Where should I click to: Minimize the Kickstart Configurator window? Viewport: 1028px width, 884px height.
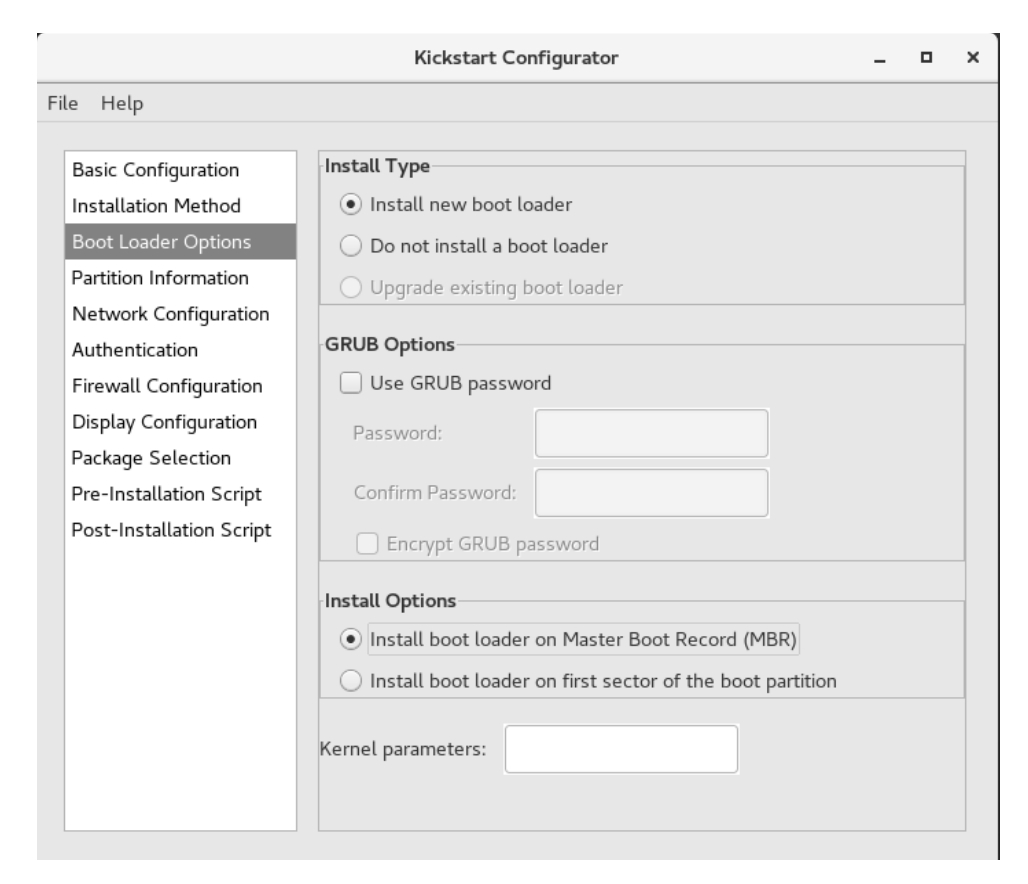(880, 60)
